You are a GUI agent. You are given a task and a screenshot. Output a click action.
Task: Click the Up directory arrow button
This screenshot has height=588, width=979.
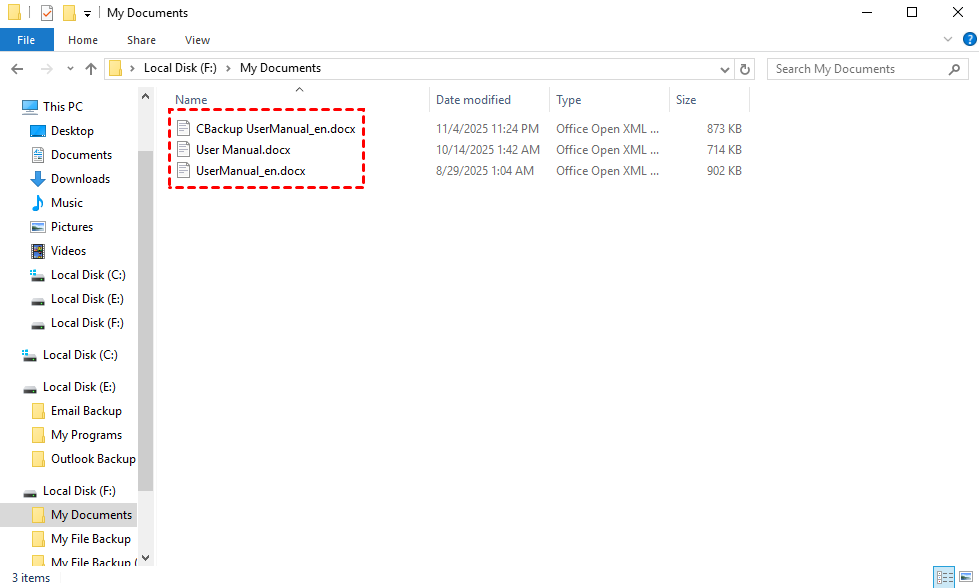91,69
